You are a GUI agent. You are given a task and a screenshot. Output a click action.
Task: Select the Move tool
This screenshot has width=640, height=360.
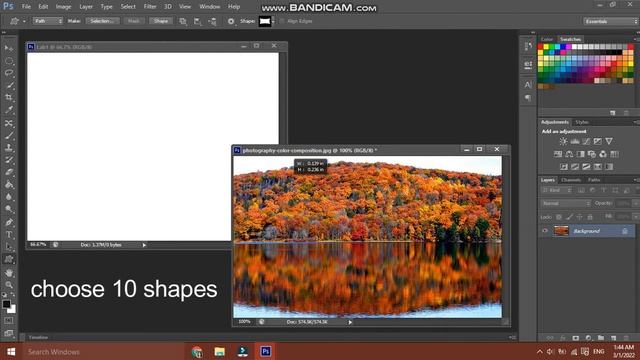(x=9, y=48)
